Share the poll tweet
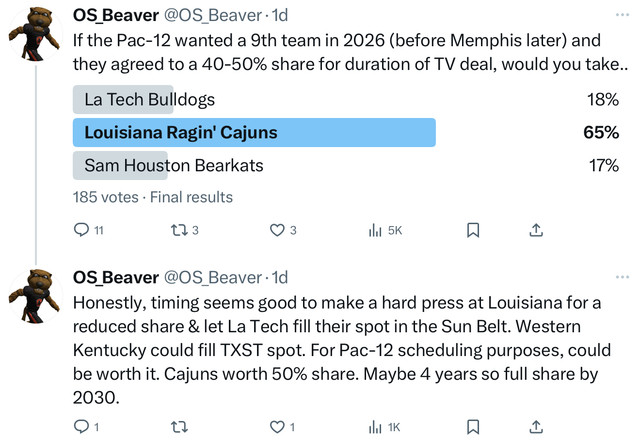Image resolution: width=640 pixels, height=443 pixels. (x=536, y=230)
